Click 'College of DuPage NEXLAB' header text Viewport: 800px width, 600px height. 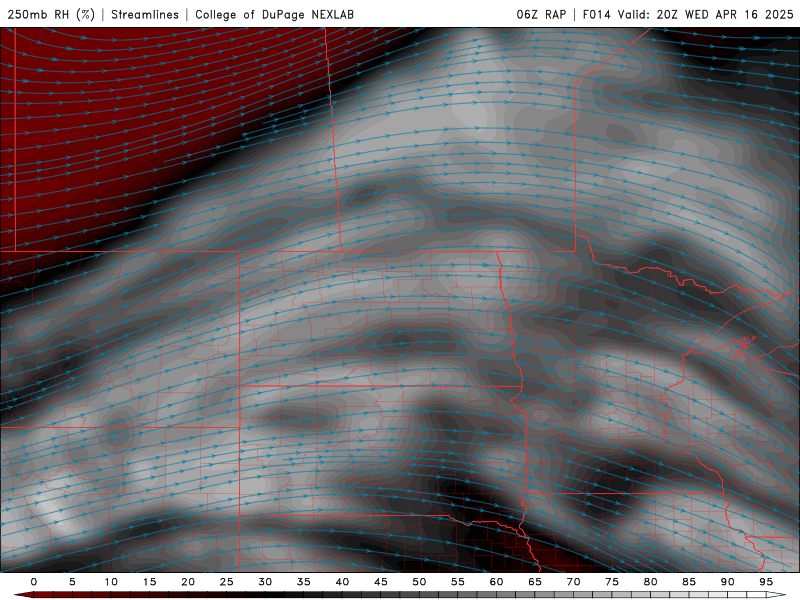click(x=274, y=14)
